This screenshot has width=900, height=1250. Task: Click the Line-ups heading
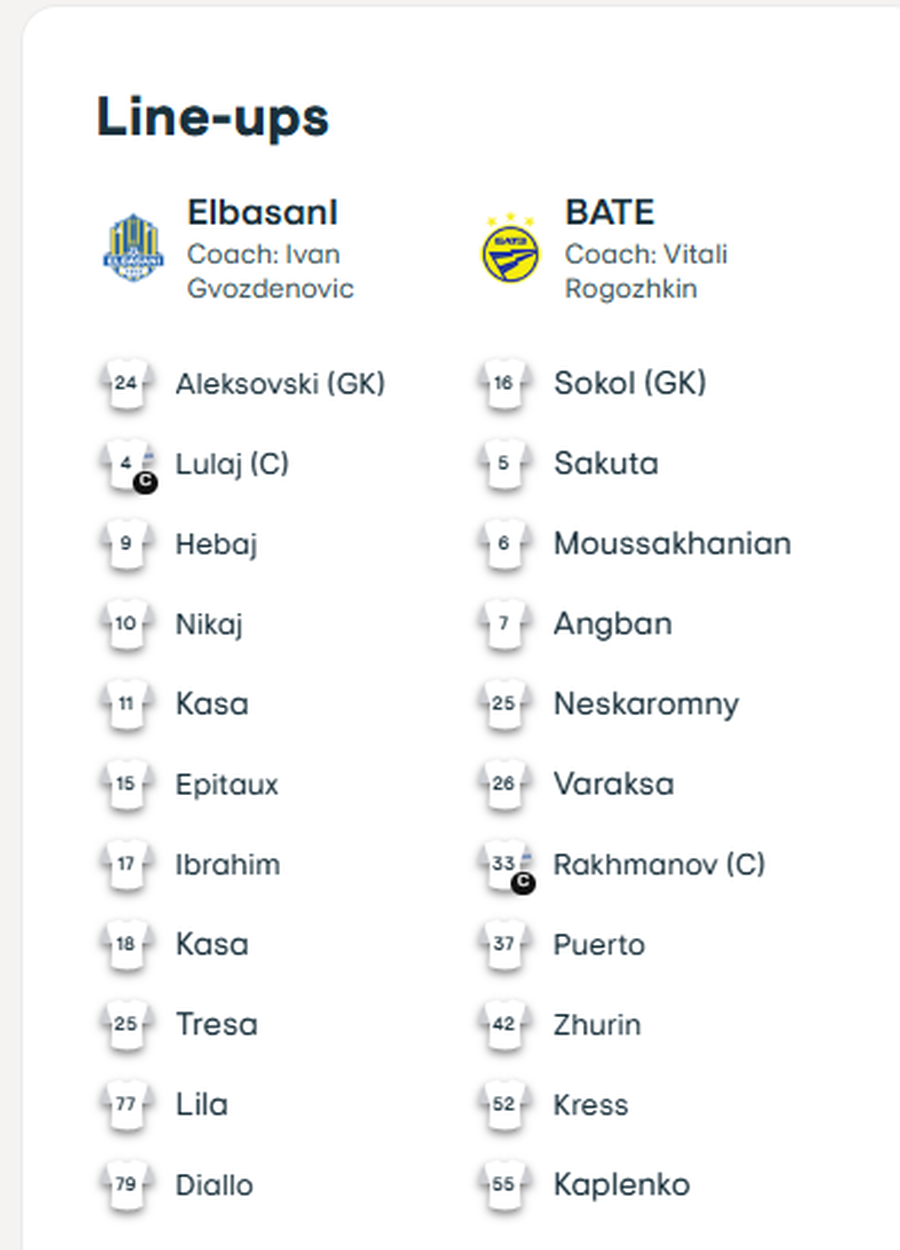pos(212,118)
